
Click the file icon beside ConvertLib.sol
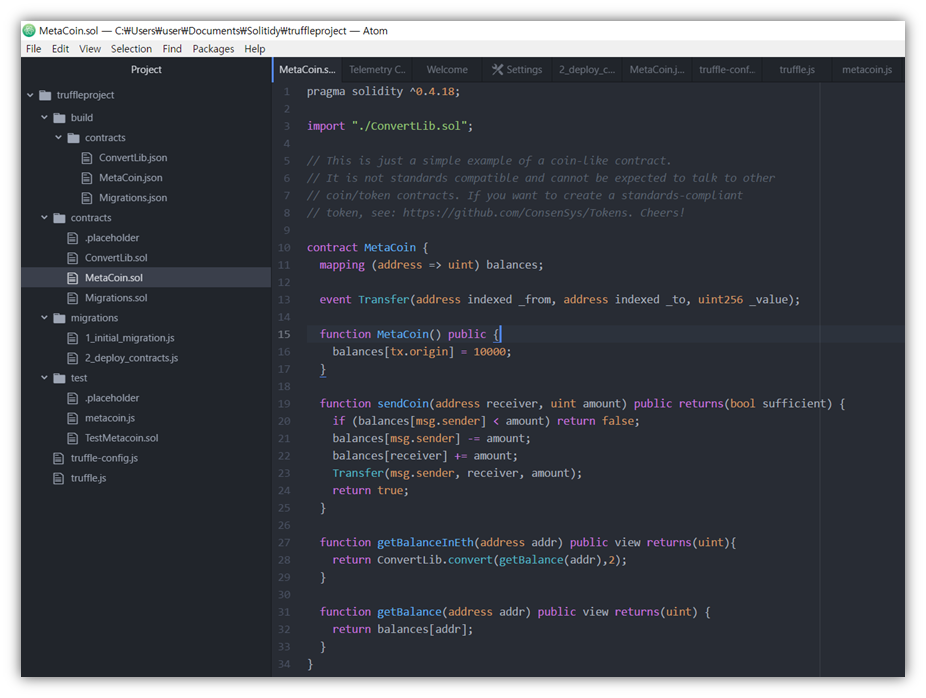click(73, 258)
